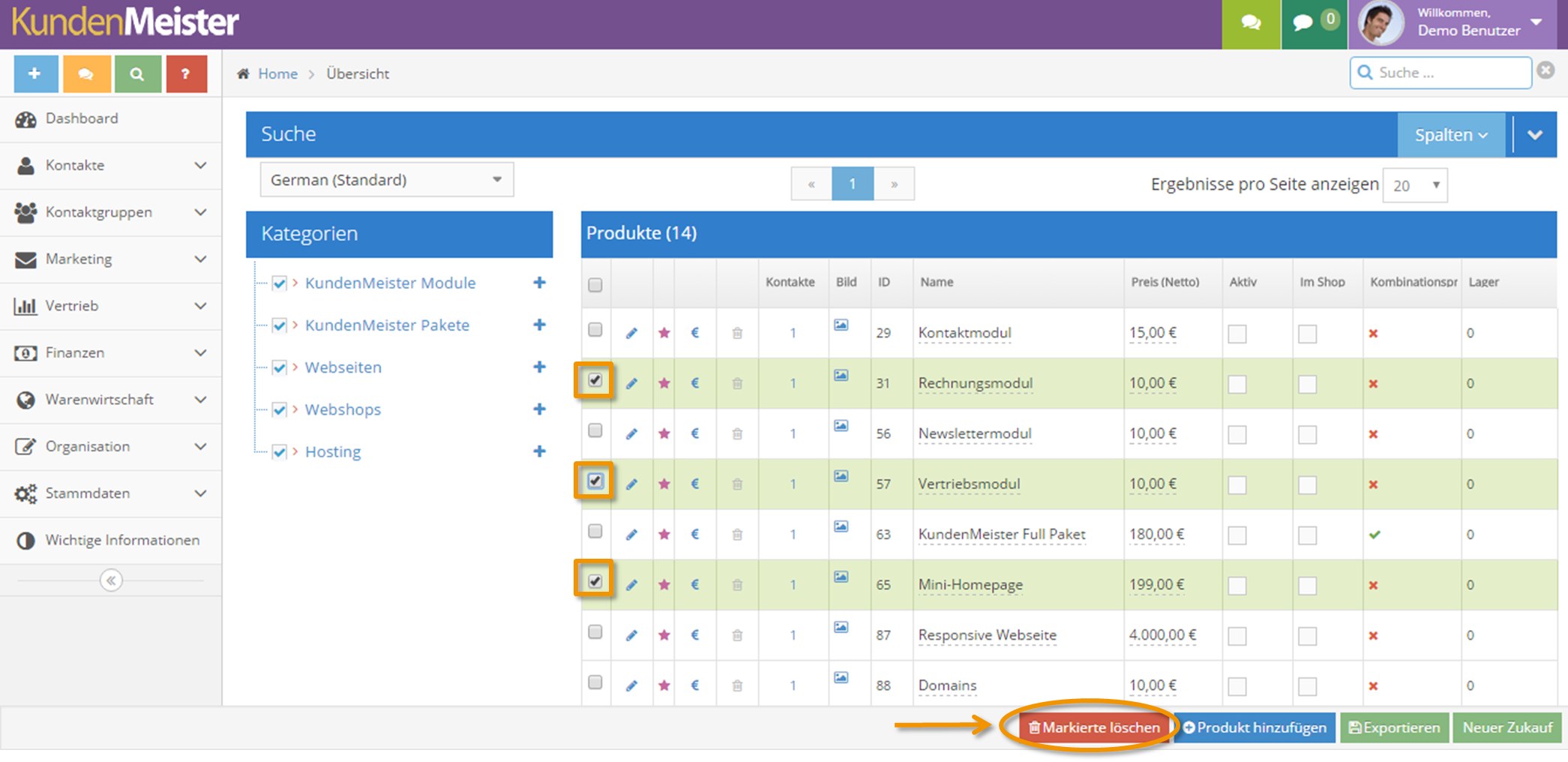Screen dimensions: 1568x762
Task: Open the Kontaktgruppen menu item
Action: 111,212
